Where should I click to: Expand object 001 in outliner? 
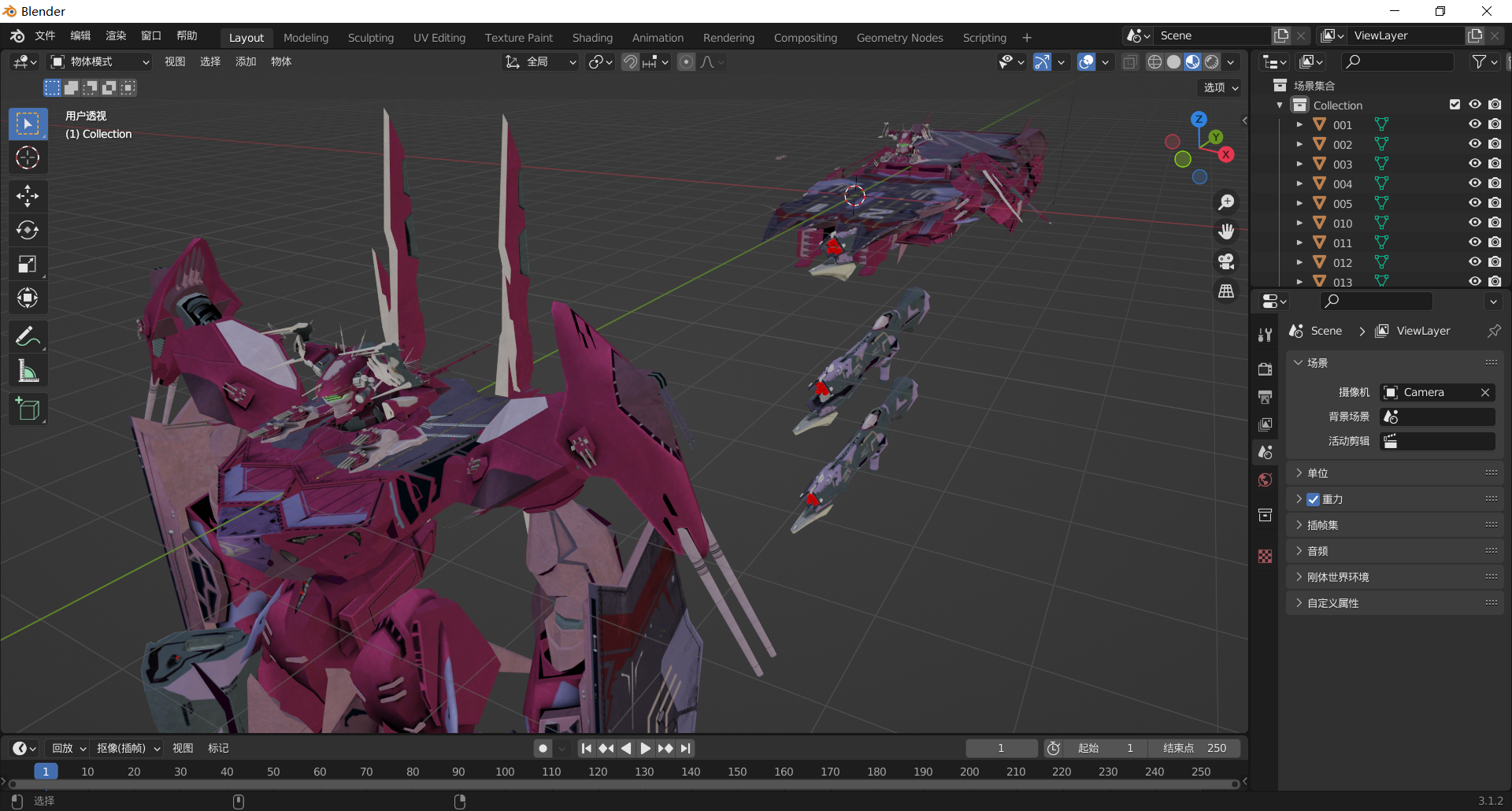click(x=1299, y=124)
